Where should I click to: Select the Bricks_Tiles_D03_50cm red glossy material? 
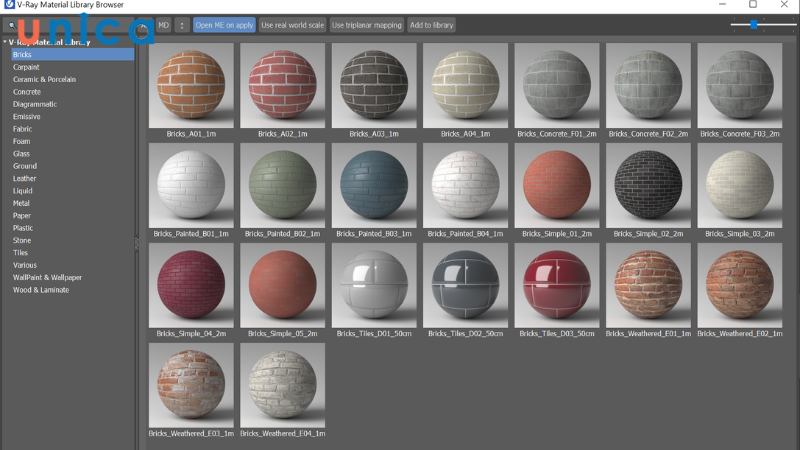tap(557, 285)
